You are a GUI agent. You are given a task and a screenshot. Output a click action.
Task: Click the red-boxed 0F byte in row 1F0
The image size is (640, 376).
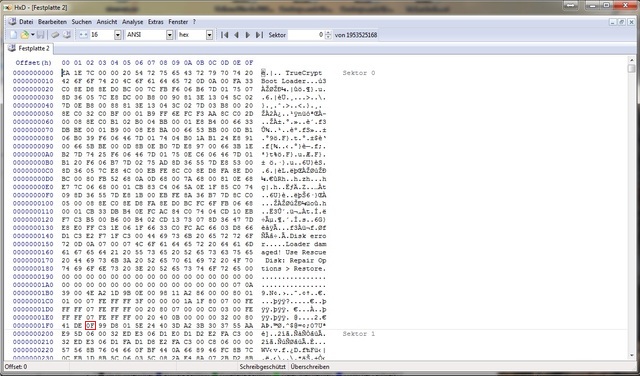[90, 326]
